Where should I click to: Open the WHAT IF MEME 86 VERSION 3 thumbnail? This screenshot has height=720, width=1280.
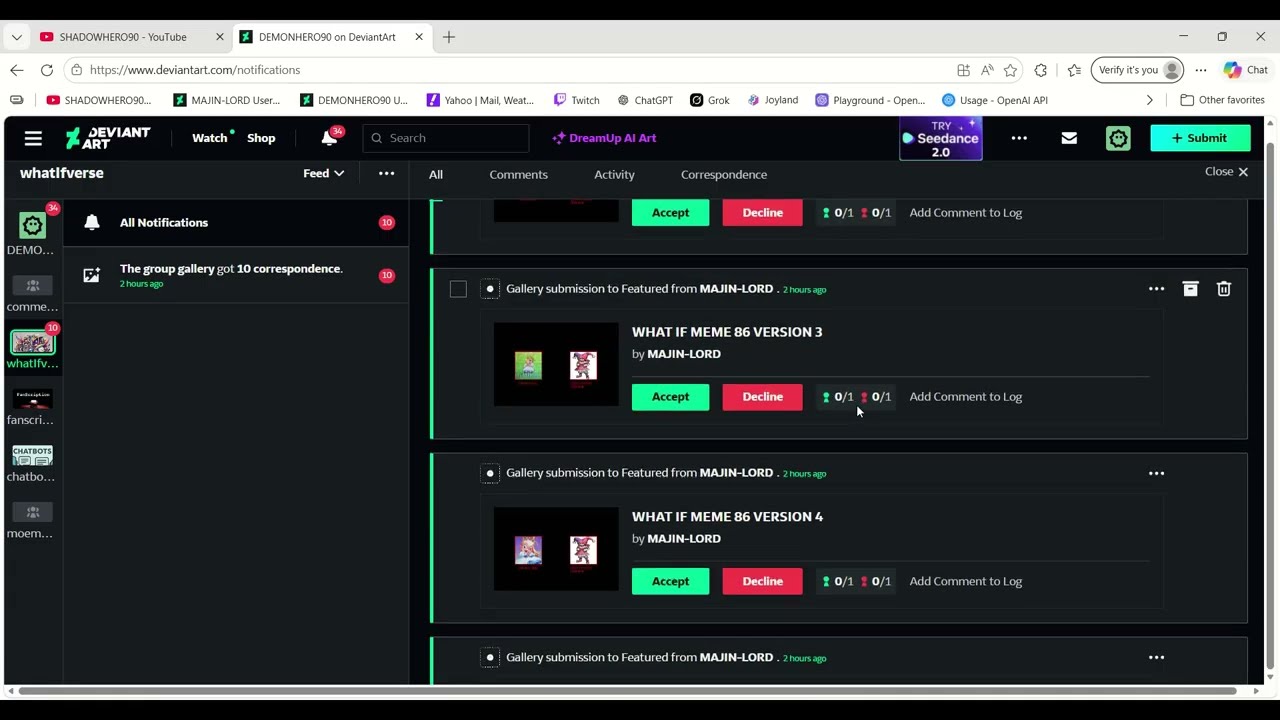point(556,364)
